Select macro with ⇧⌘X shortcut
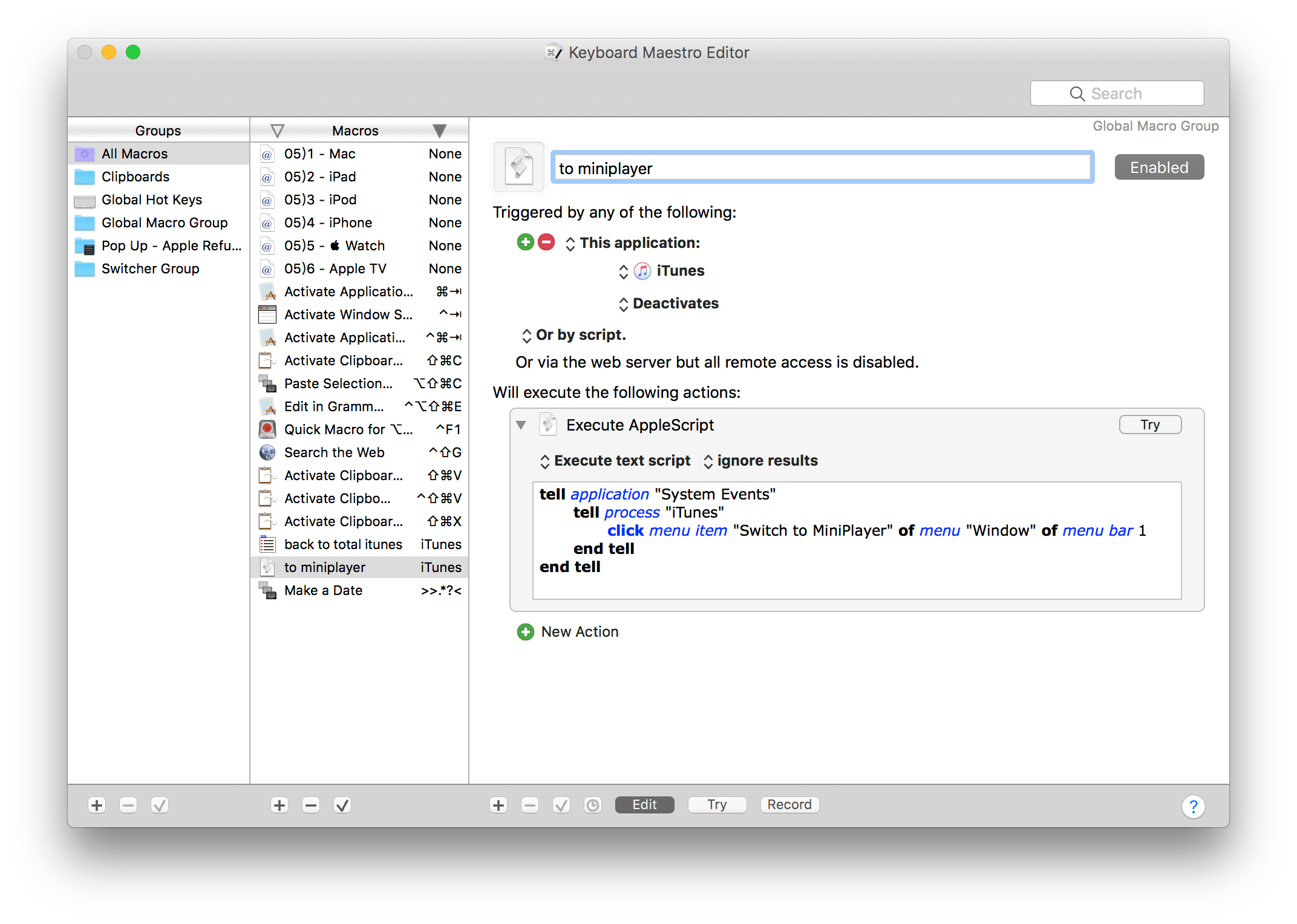The width and height of the screenshot is (1297, 924). point(359,521)
